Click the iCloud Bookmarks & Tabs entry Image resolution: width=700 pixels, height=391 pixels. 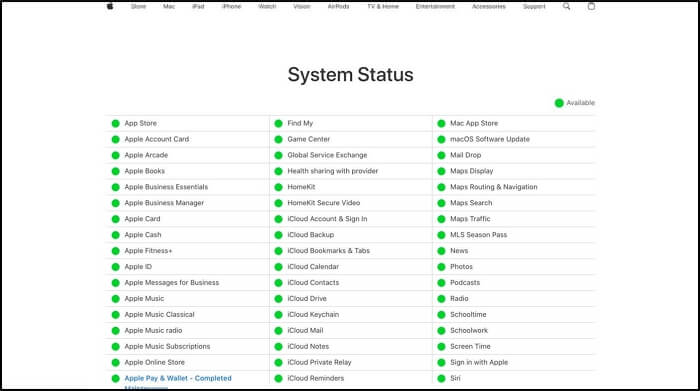tap(329, 251)
